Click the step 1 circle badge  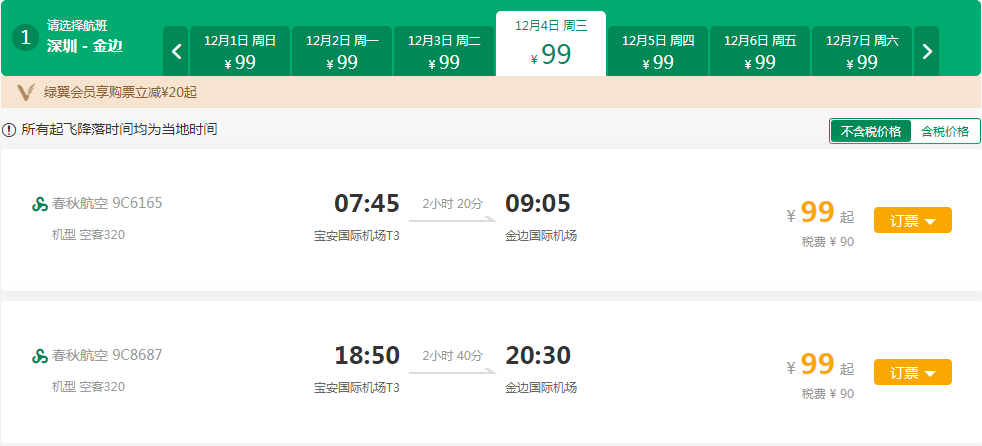click(26, 38)
